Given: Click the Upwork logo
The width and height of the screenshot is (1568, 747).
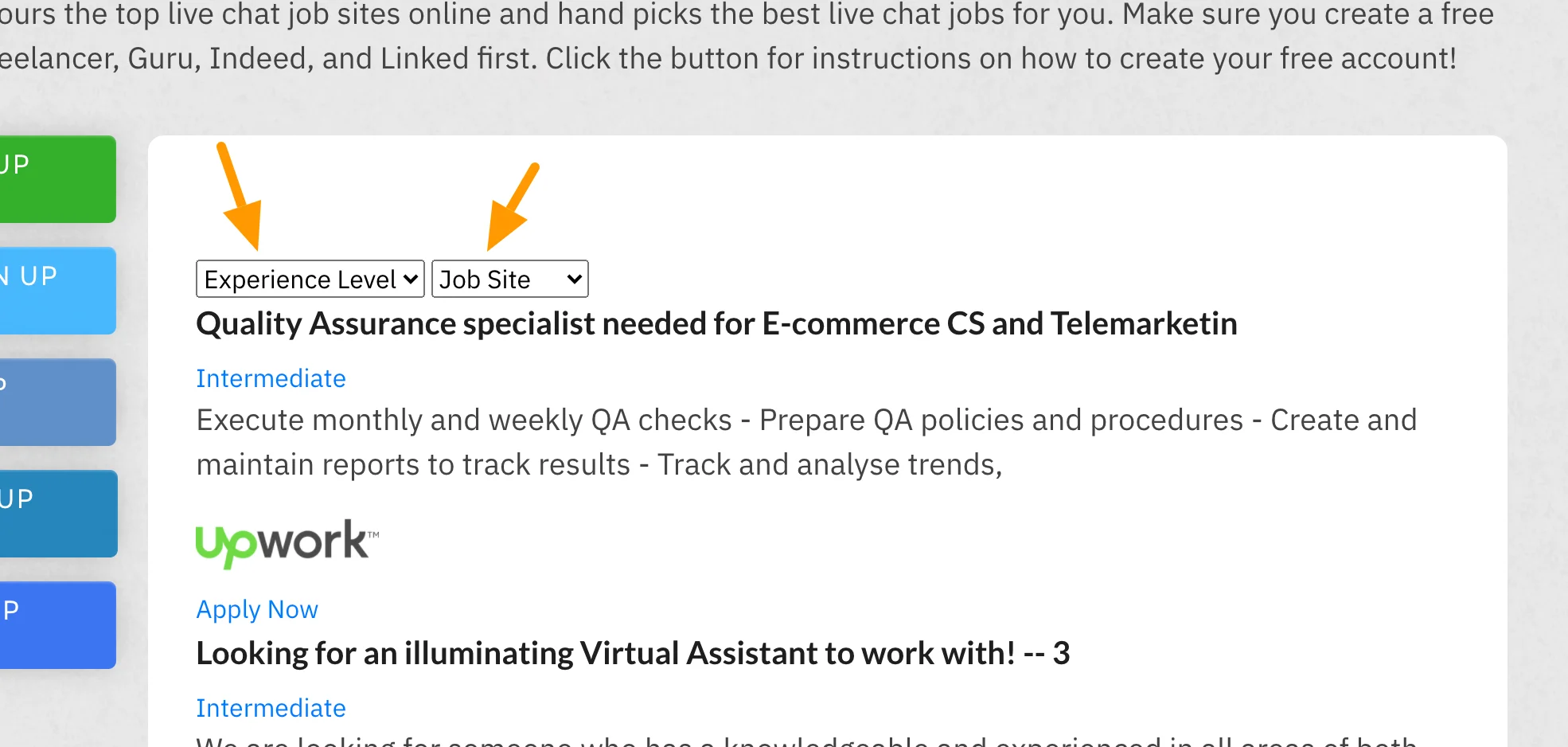Looking at the screenshot, I should coord(287,543).
